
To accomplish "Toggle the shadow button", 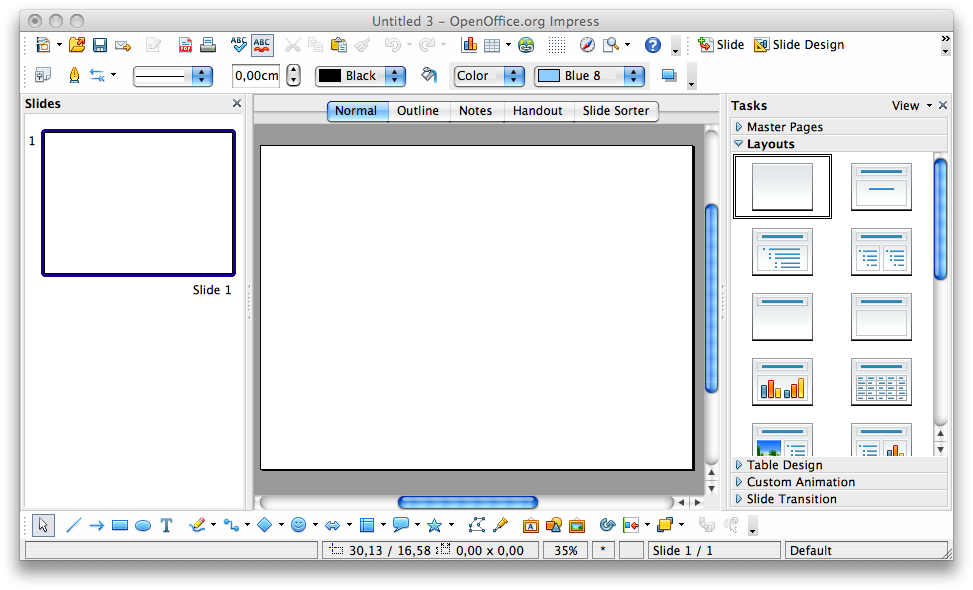I will pos(669,76).
